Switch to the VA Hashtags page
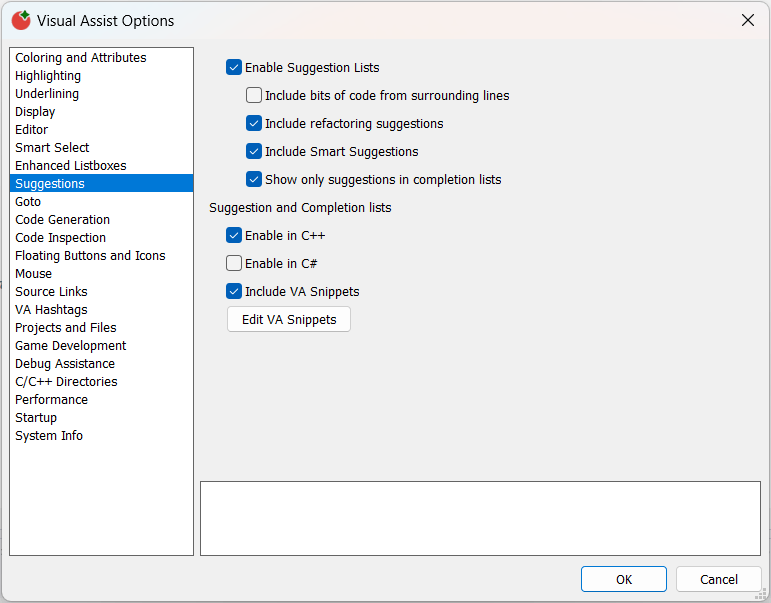The image size is (771, 603). coord(51,310)
